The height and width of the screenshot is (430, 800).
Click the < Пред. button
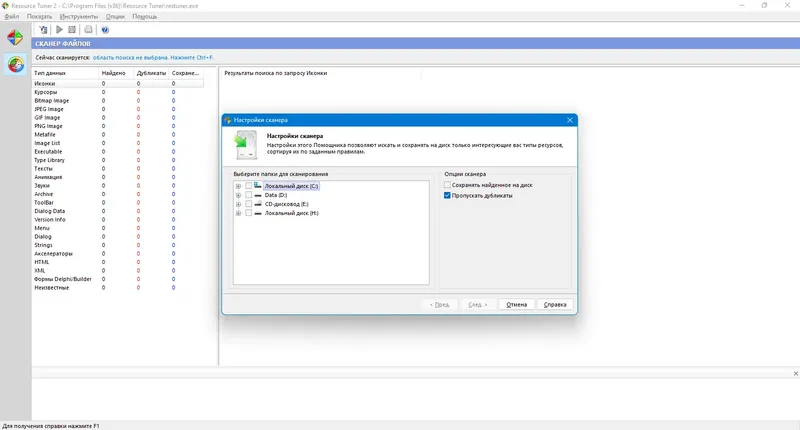point(439,305)
